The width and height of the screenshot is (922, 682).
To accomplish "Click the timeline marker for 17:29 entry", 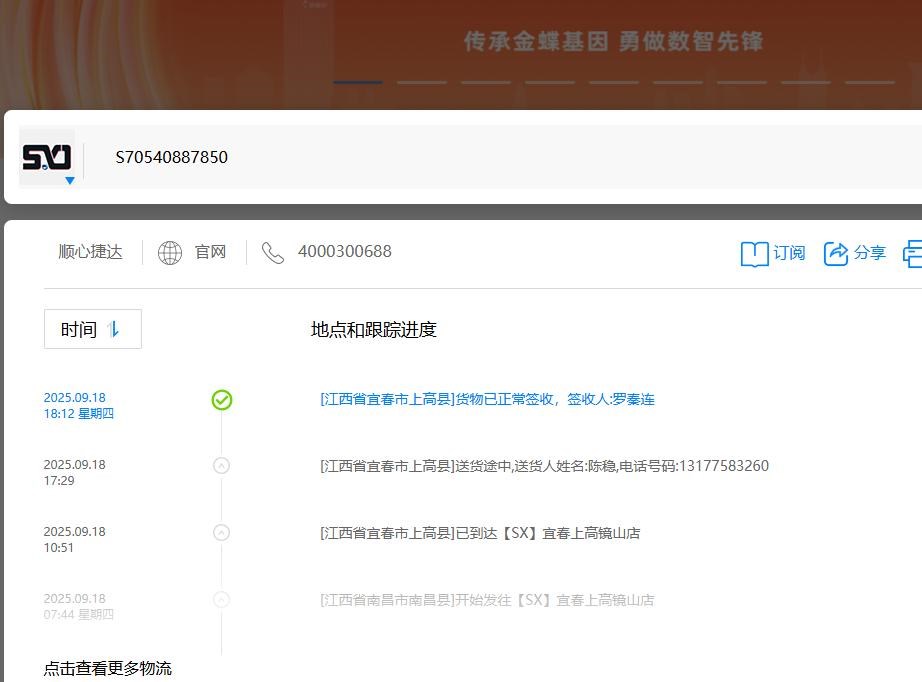I will pyautogui.click(x=222, y=466).
